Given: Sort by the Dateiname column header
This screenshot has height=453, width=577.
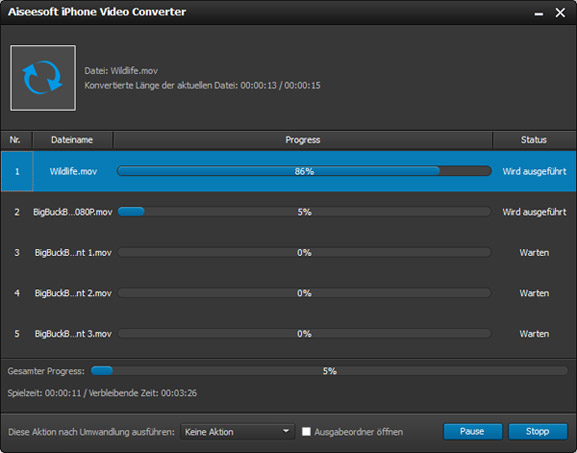Looking at the screenshot, I should point(72,140).
